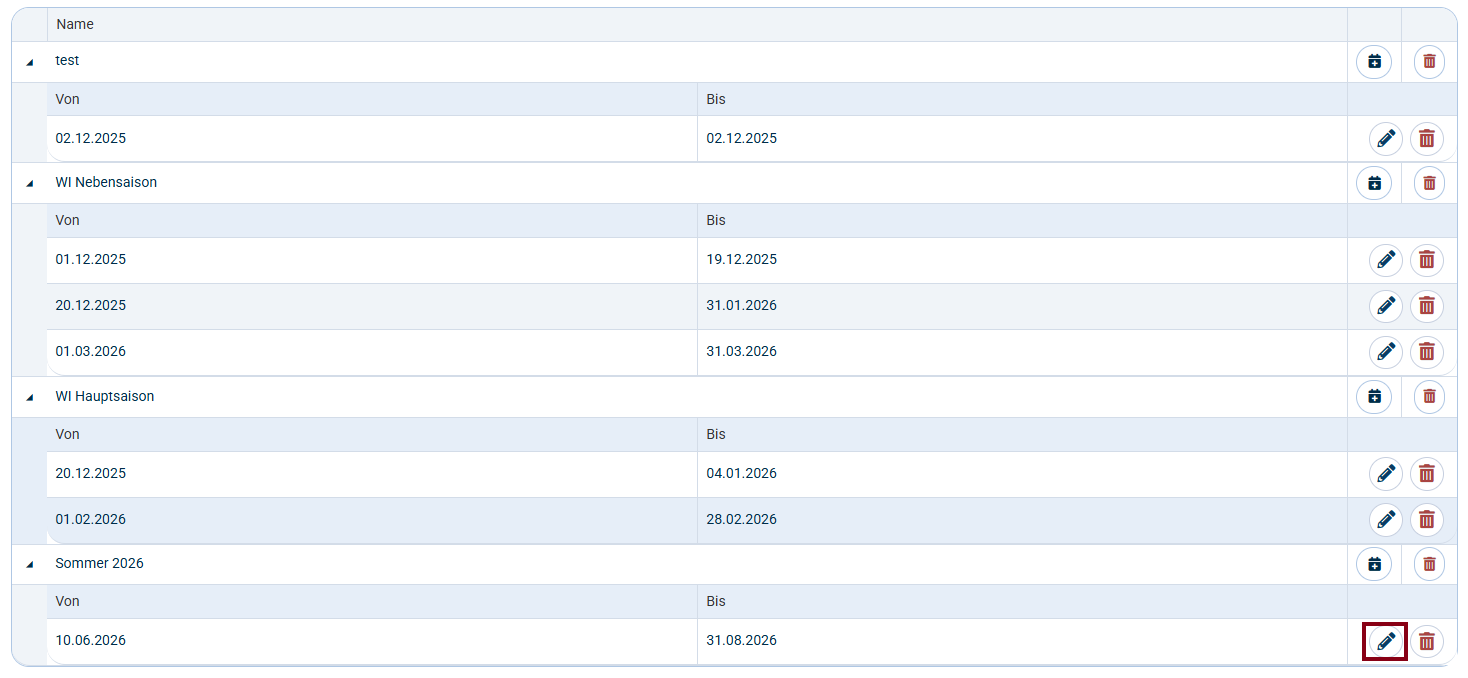Viewport: 1468px width, 678px height.
Task: Add date range to test season
Action: 1374,62
